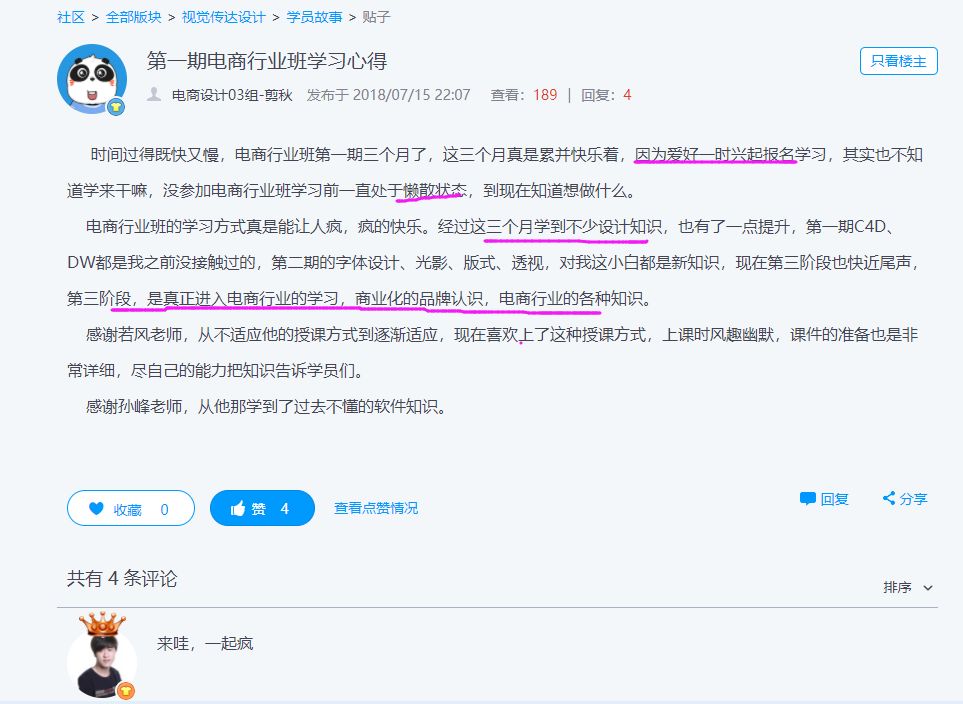963x704 pixels.
Task: Go to 社区 in breadcrumb
Action: coord(70,17)
